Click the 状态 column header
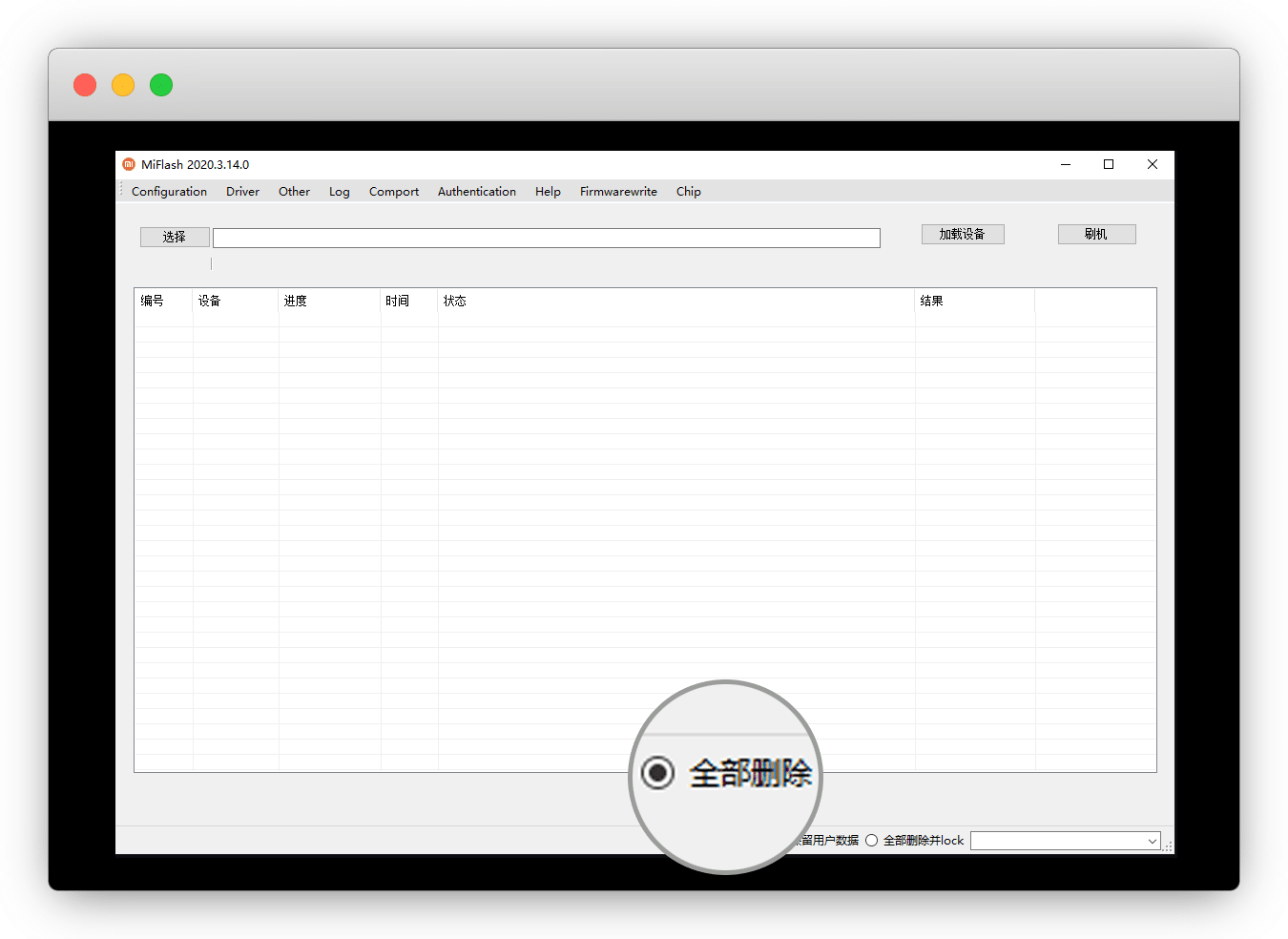Screen dimensions: 1288x939 (x=455, y=302)
